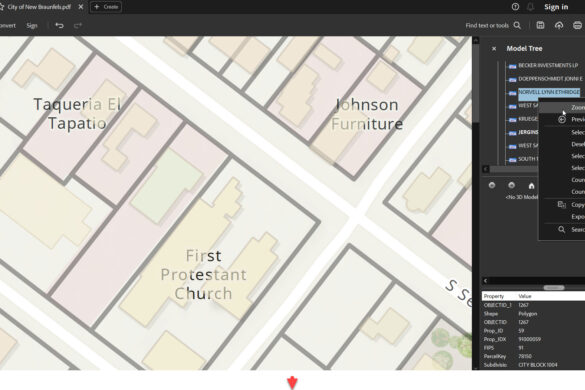Click the Save file icon

[x=540, y=25]
